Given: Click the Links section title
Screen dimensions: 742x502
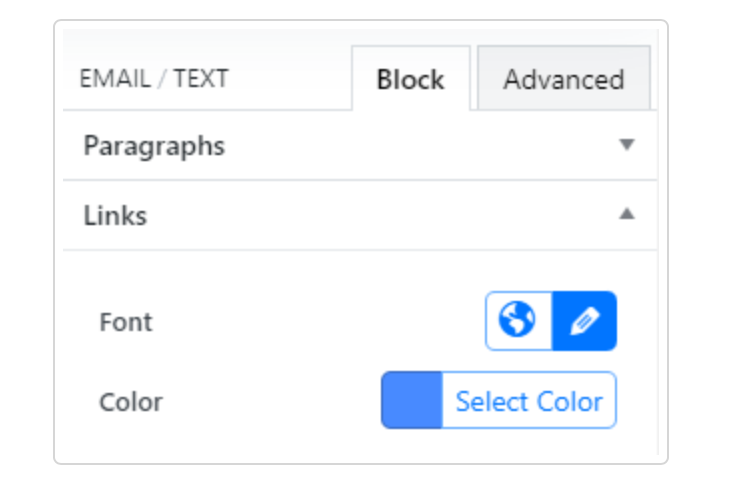Looking at the screenshot, I should point(115,215).
